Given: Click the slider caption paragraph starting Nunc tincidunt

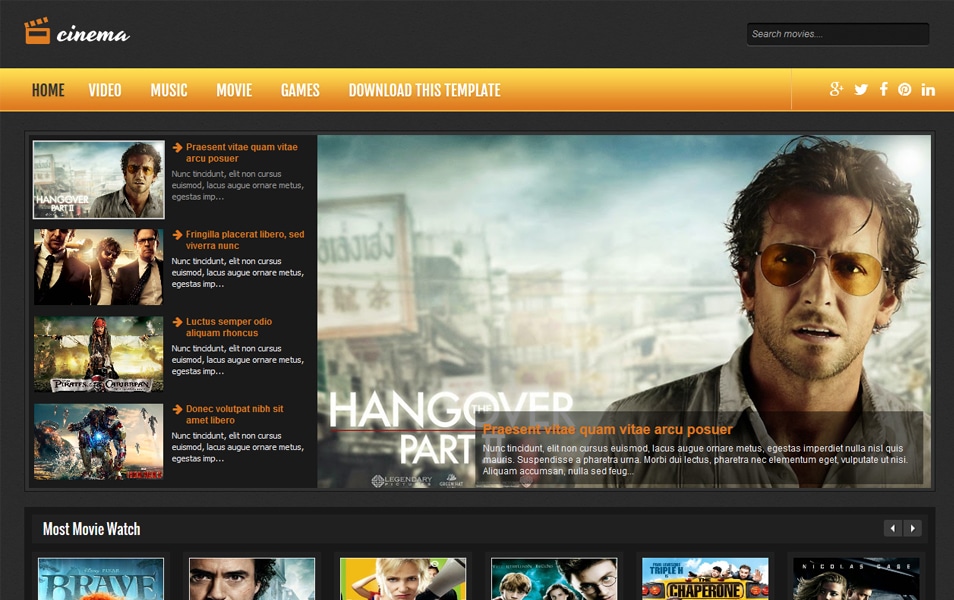Looking at the screenshot, I should point(695,459).
